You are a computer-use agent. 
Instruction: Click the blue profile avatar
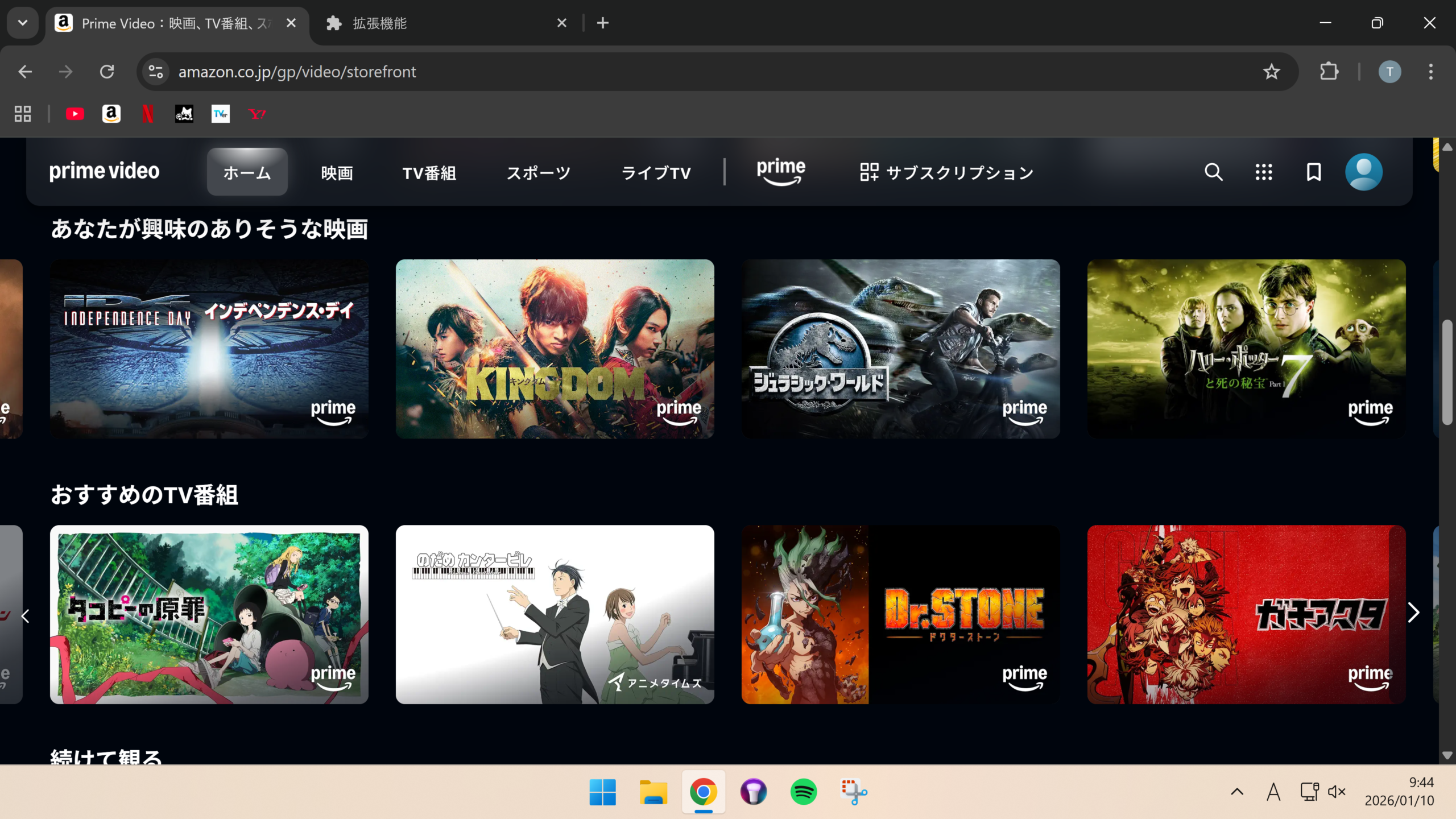point(1363,172)
